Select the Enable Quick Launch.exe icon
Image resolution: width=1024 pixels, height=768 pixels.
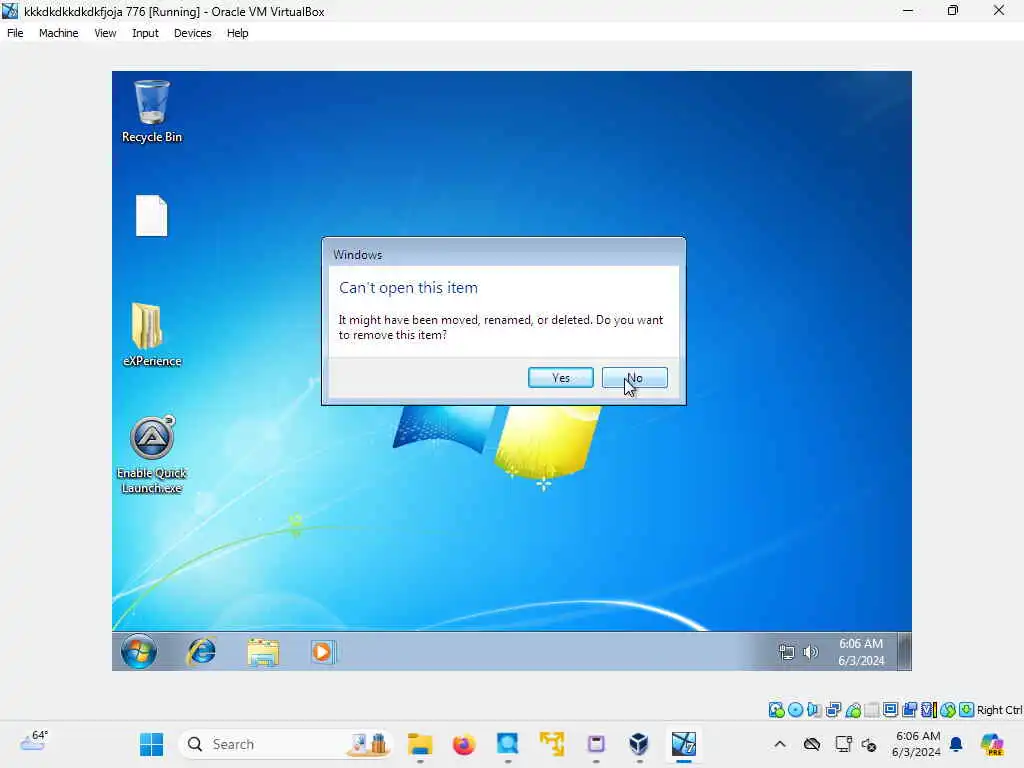pyautogui.click(x=152, y=455)
